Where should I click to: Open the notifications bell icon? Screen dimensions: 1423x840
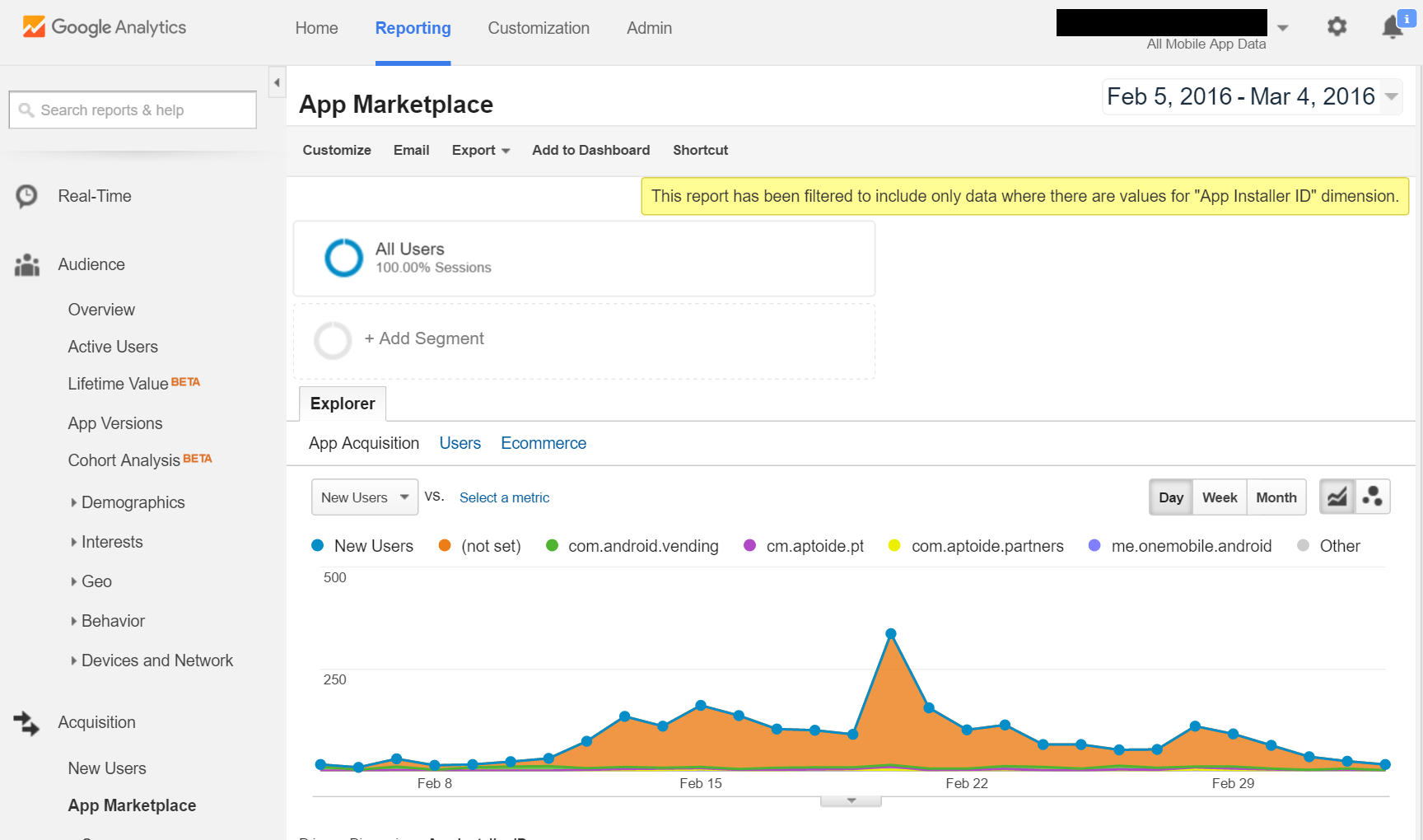click(x=1393, y=27)
